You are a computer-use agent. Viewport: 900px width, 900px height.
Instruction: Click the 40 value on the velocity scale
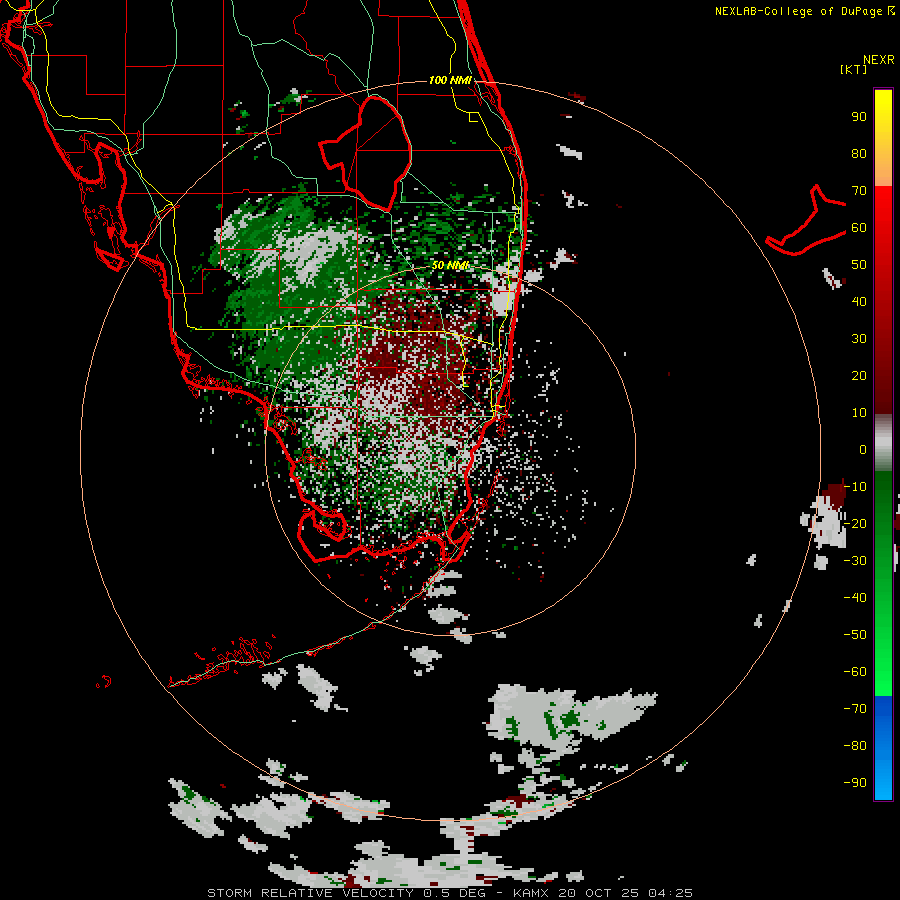[x=859, y=301]
